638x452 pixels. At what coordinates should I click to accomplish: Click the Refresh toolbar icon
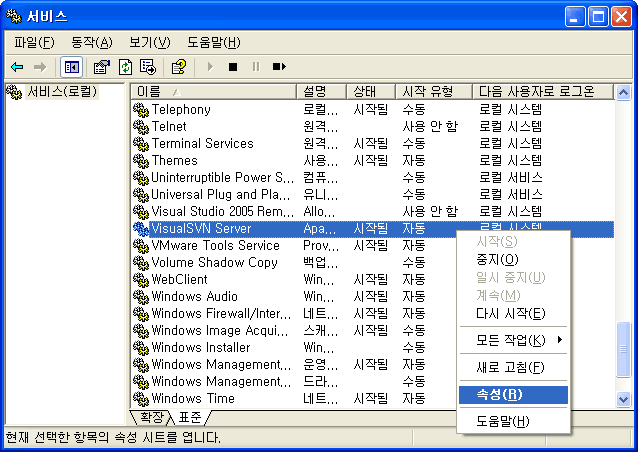tap(125, 67)
